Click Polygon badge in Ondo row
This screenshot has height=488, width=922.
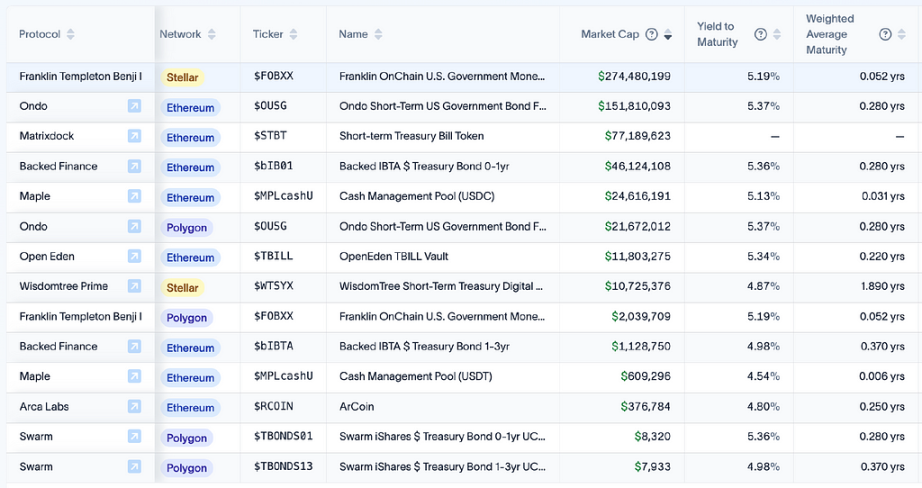[186, 228]
